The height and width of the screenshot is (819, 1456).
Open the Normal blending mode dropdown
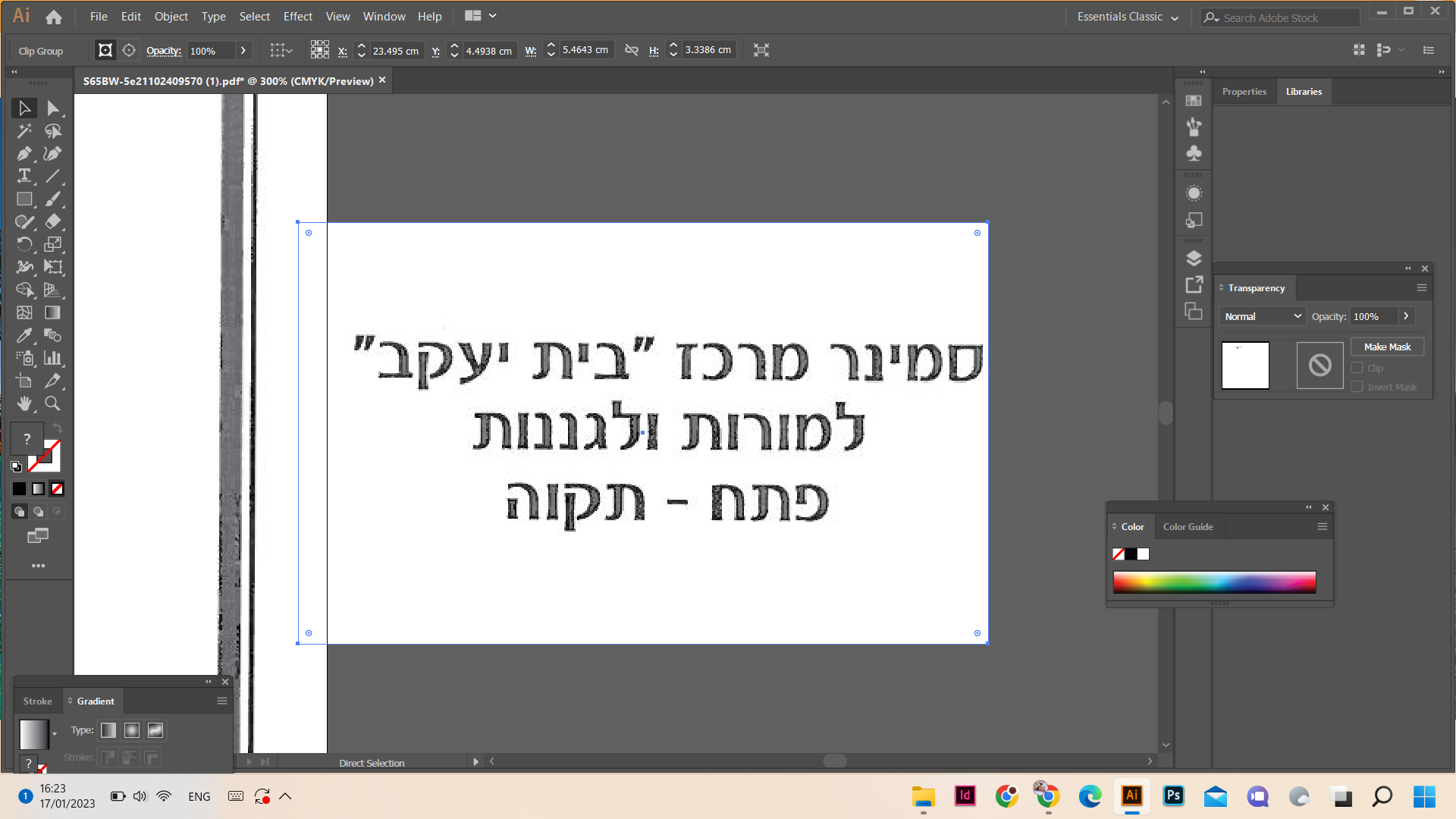click(1262, 316)
